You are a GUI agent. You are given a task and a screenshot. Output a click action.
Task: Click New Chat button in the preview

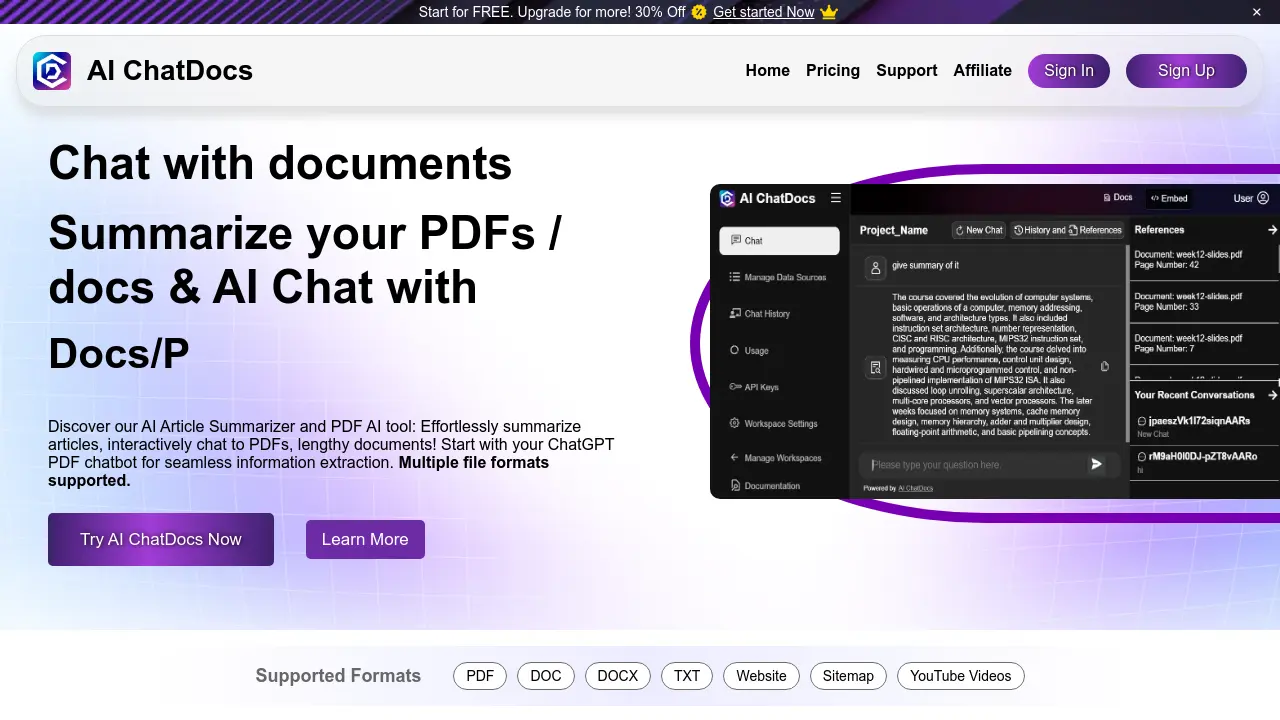click(978, 230)
